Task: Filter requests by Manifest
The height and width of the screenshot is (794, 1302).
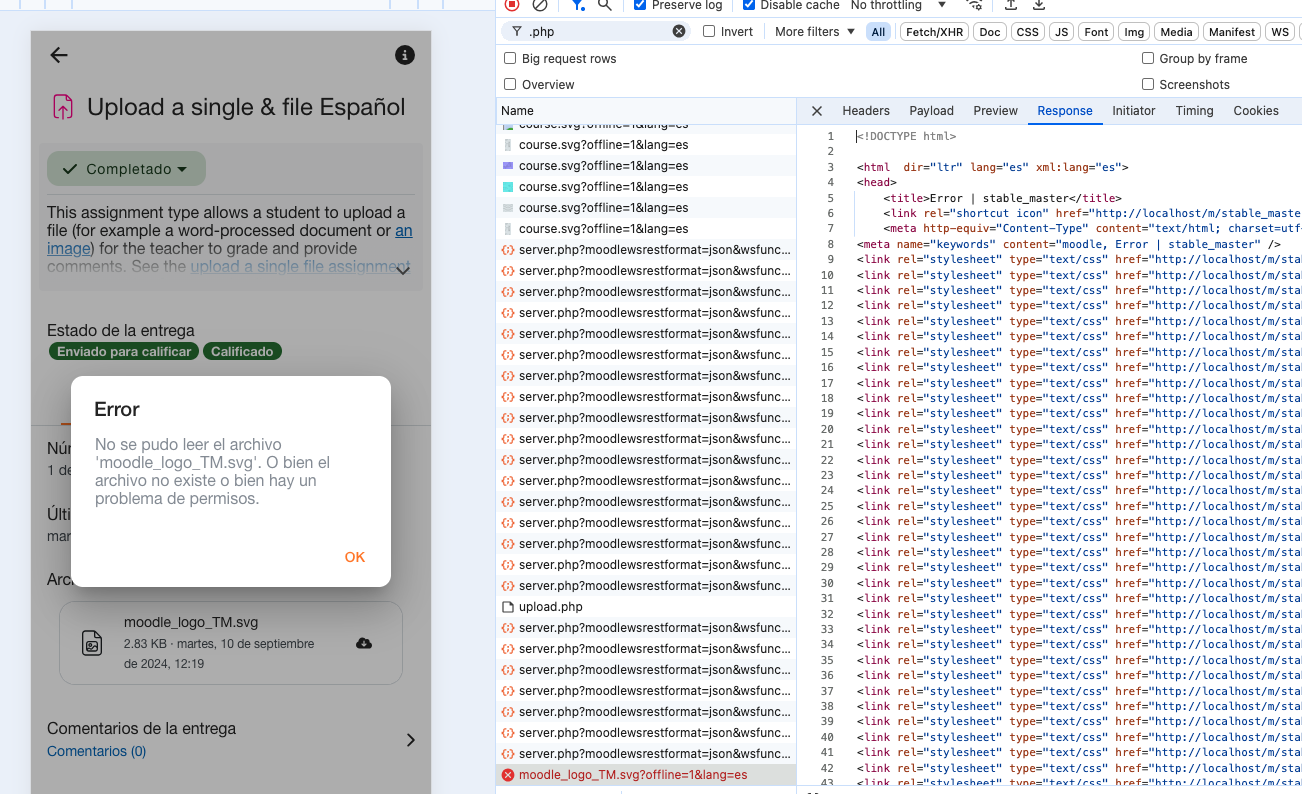Action: 1232,32
